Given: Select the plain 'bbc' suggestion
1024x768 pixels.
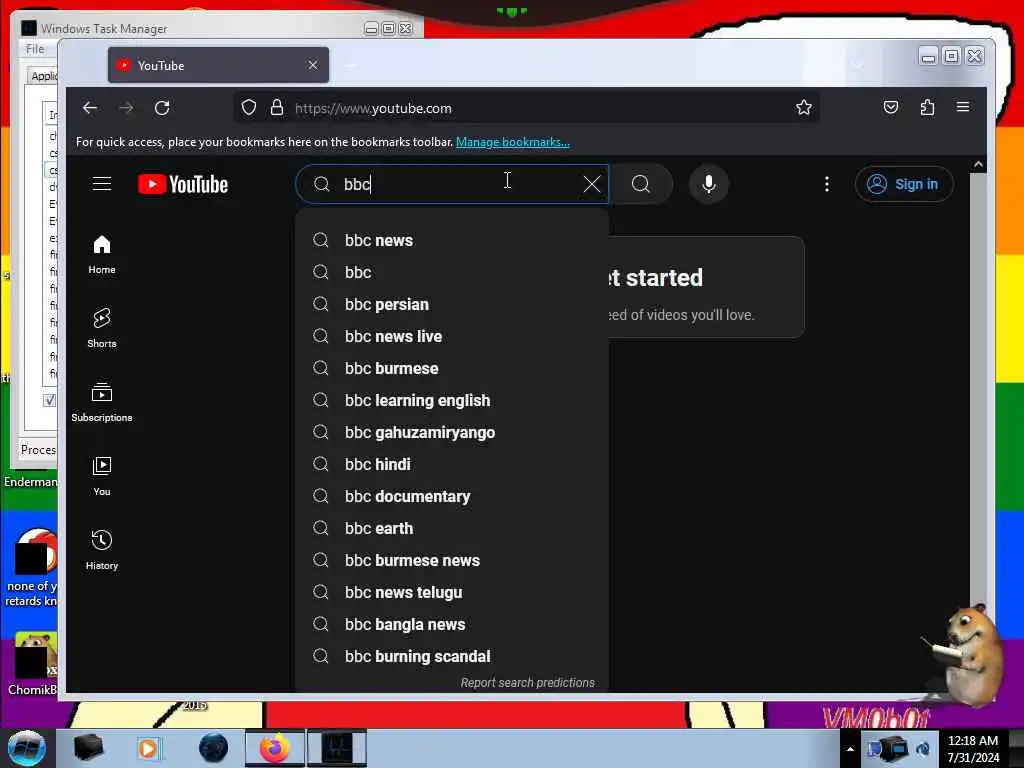Looking at the screenshot, I should [452, 272].
